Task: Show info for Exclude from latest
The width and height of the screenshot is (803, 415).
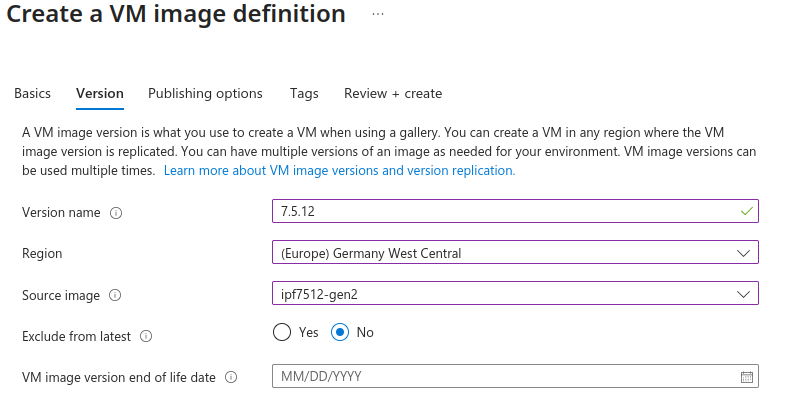Action: (x=146, y=336)
